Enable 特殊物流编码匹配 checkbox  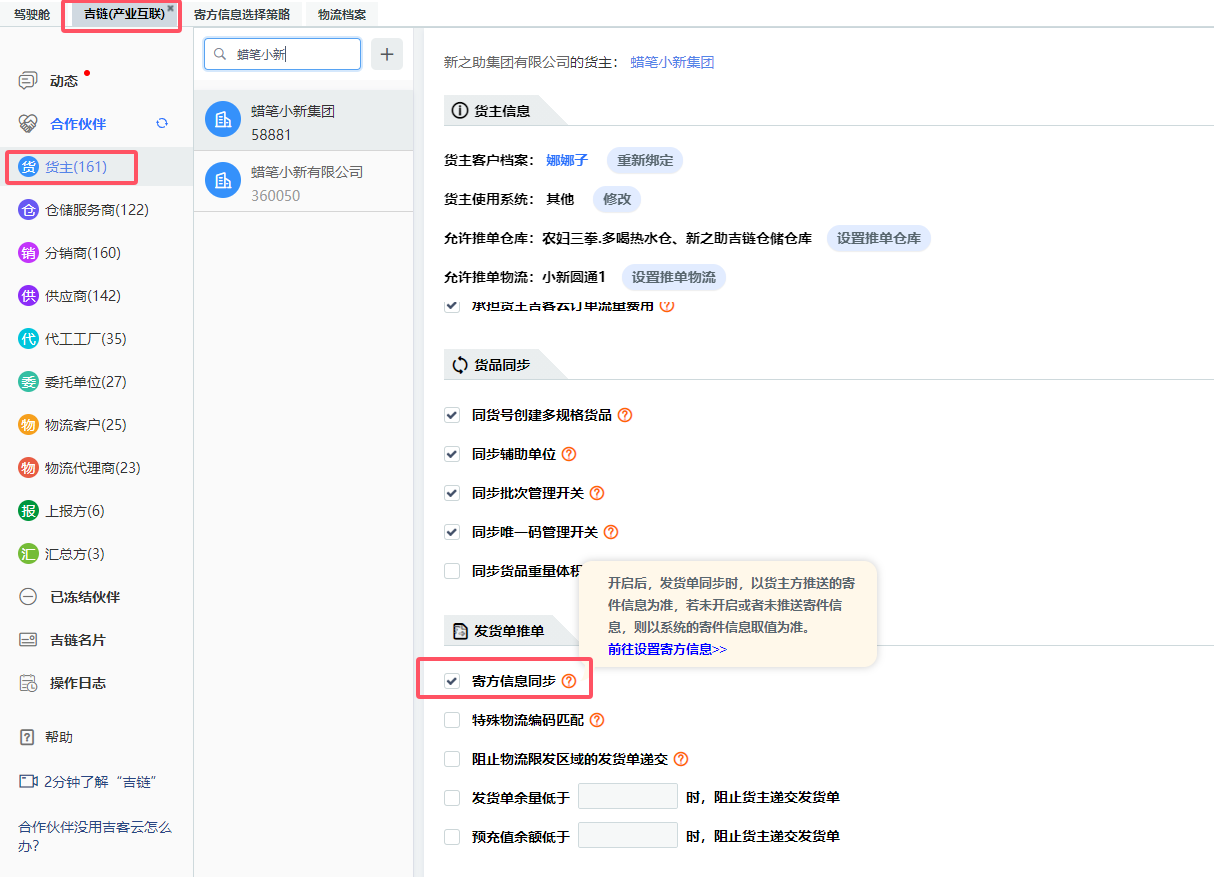coord(452,720)
